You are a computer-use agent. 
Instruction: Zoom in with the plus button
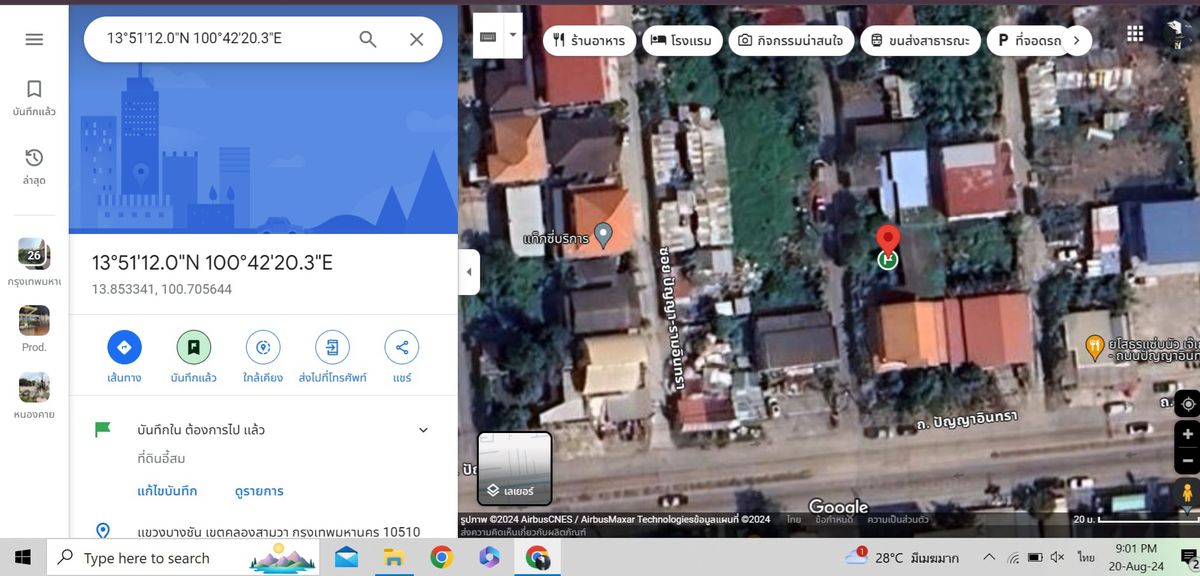point(1188,434)
